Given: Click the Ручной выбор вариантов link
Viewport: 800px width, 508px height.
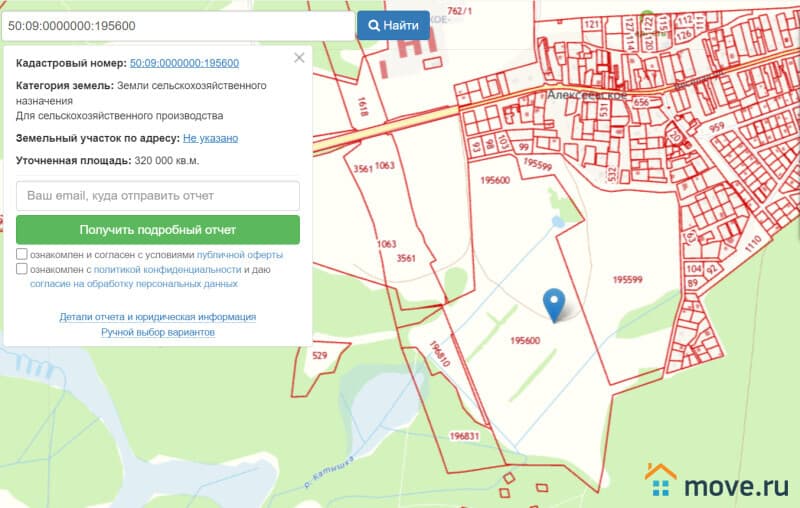Looking at the screenshot, I should (158, 332).
